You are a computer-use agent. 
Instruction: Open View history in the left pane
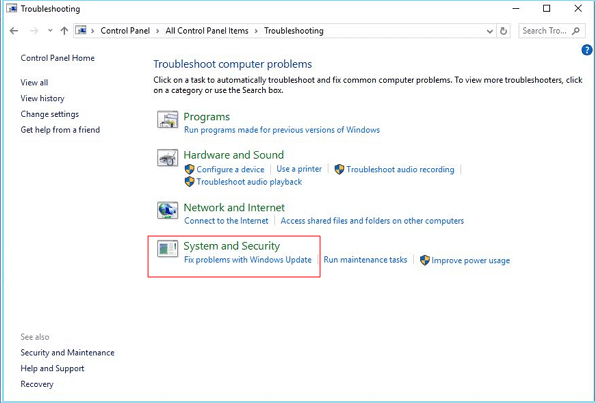42,98
